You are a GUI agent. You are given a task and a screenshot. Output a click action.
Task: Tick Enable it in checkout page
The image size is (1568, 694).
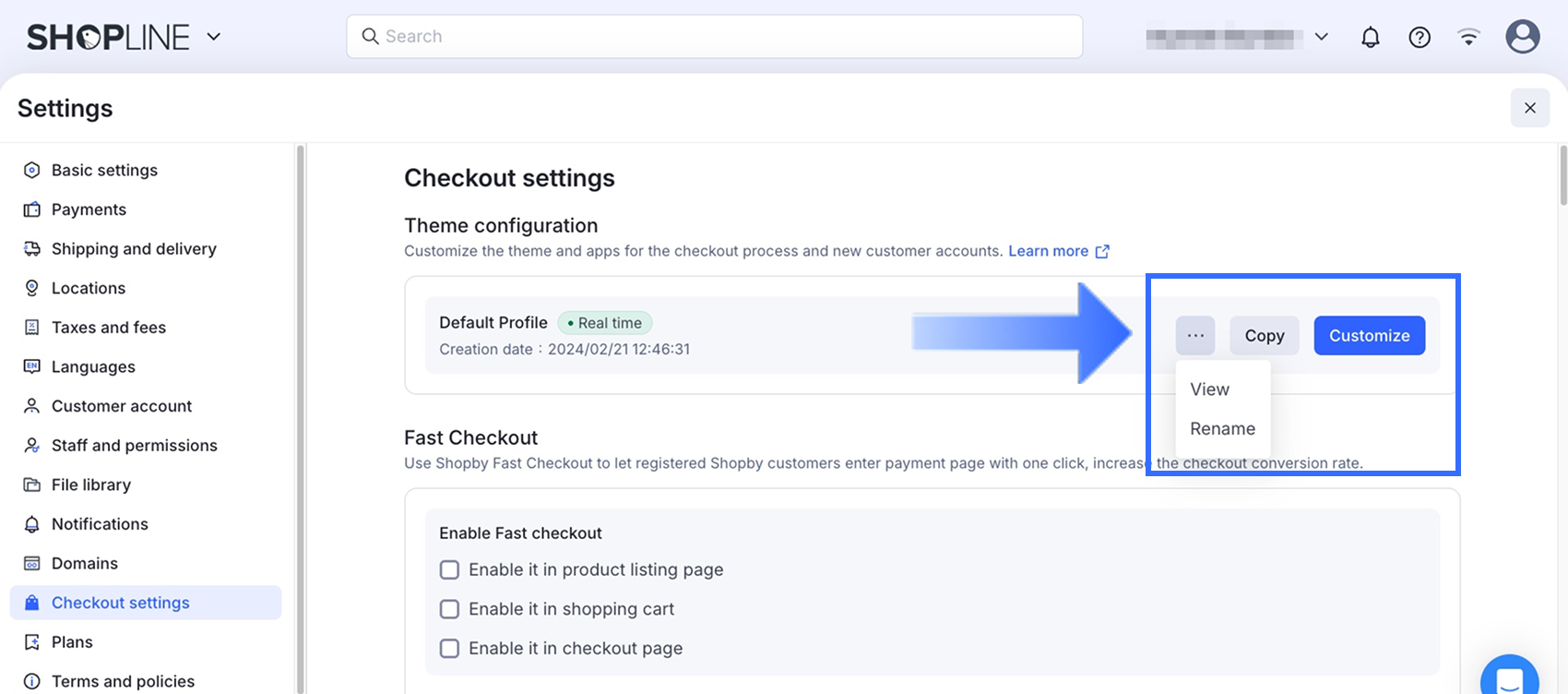click(x=449, y=649)
